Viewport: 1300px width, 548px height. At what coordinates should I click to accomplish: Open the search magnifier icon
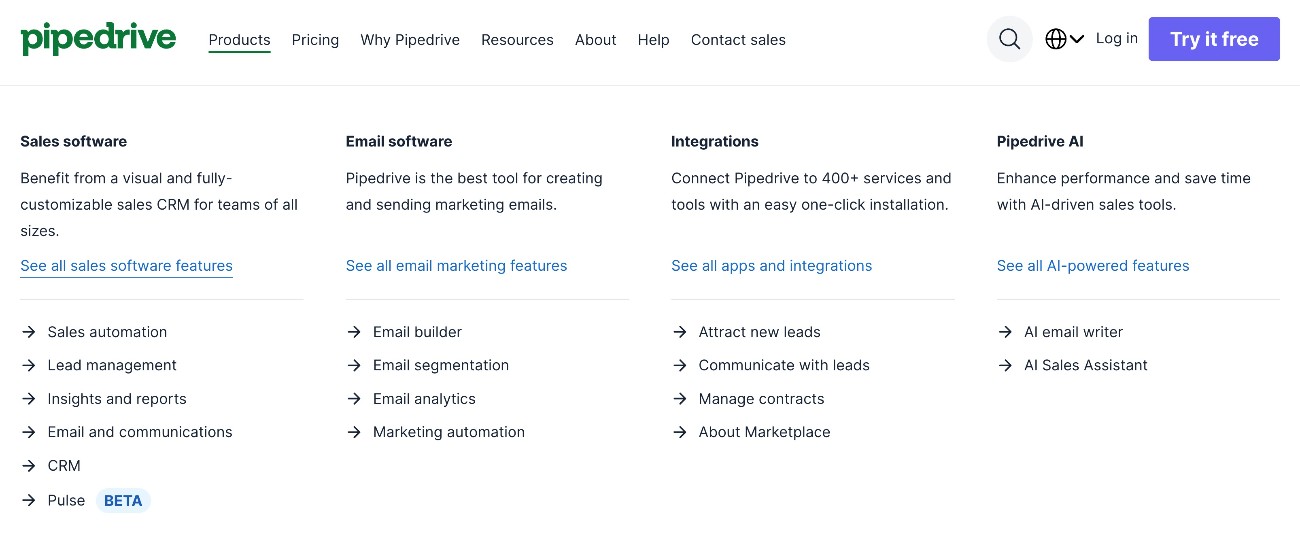(x=1010, y=39)
